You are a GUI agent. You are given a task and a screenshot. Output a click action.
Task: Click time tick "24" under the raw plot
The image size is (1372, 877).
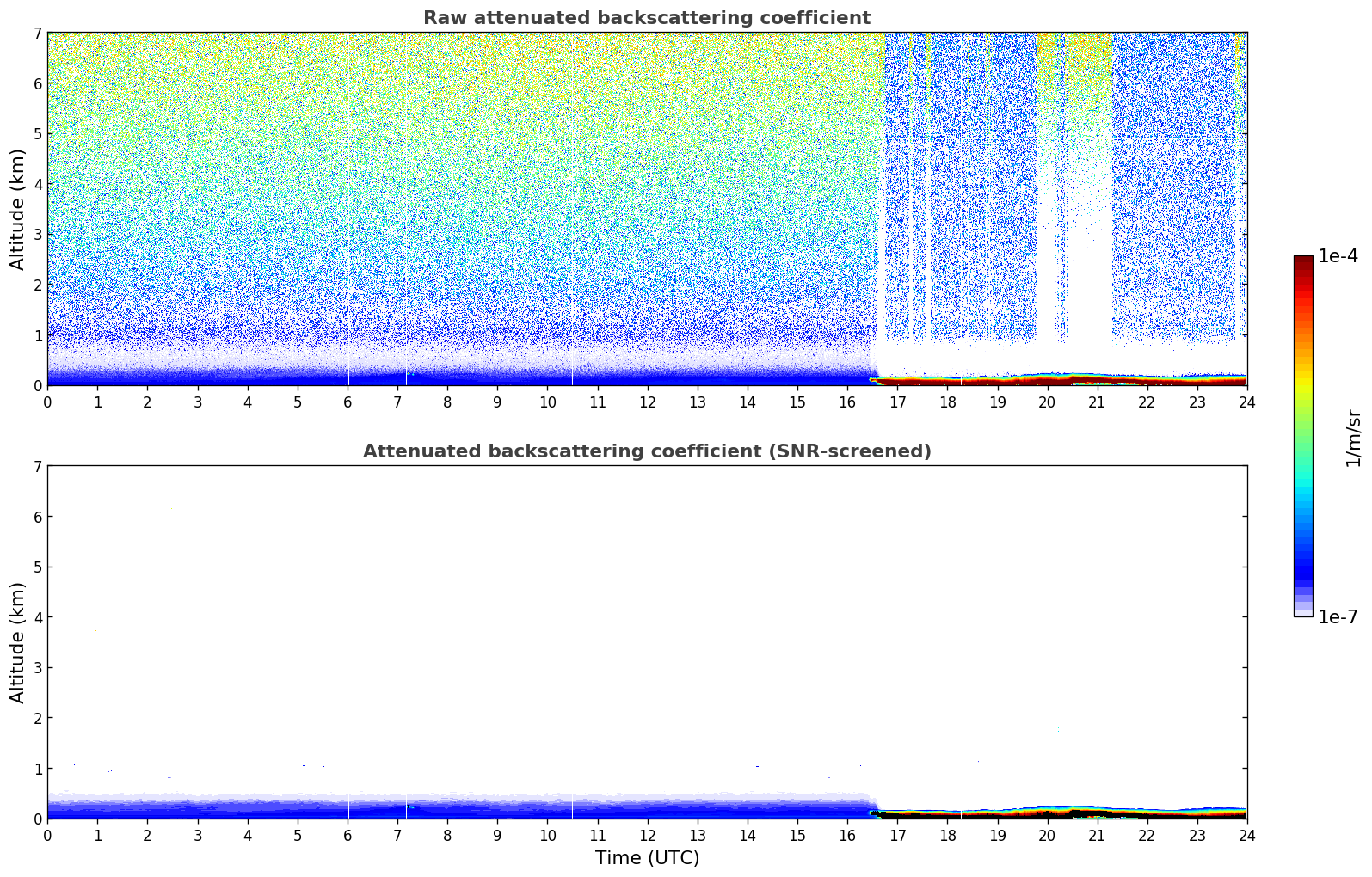click(1246, 402)
